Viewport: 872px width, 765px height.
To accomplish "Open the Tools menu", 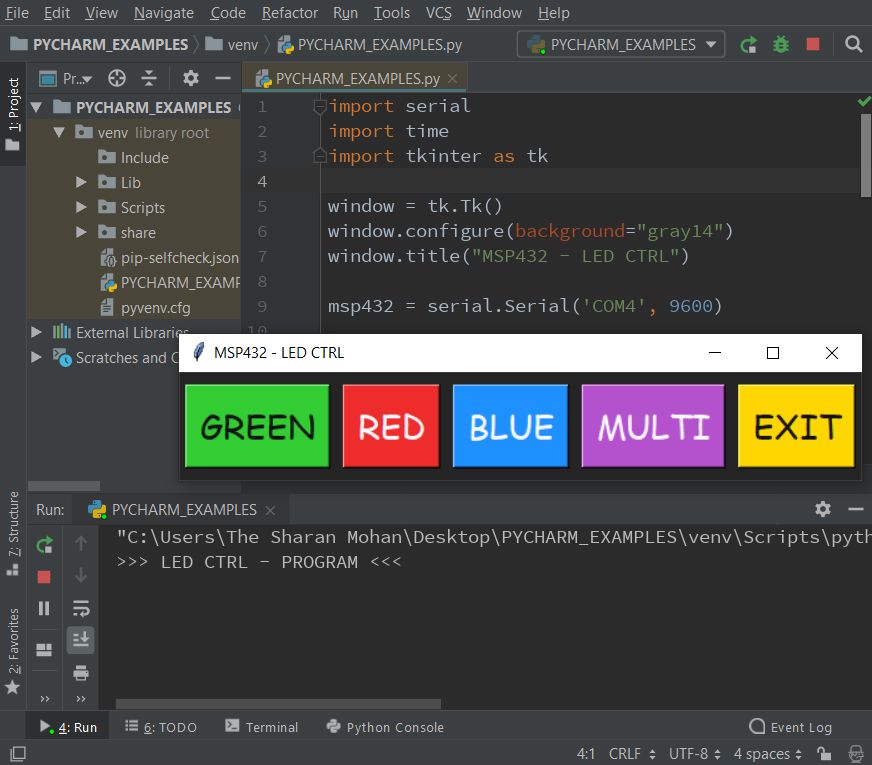I will point(392,13).
